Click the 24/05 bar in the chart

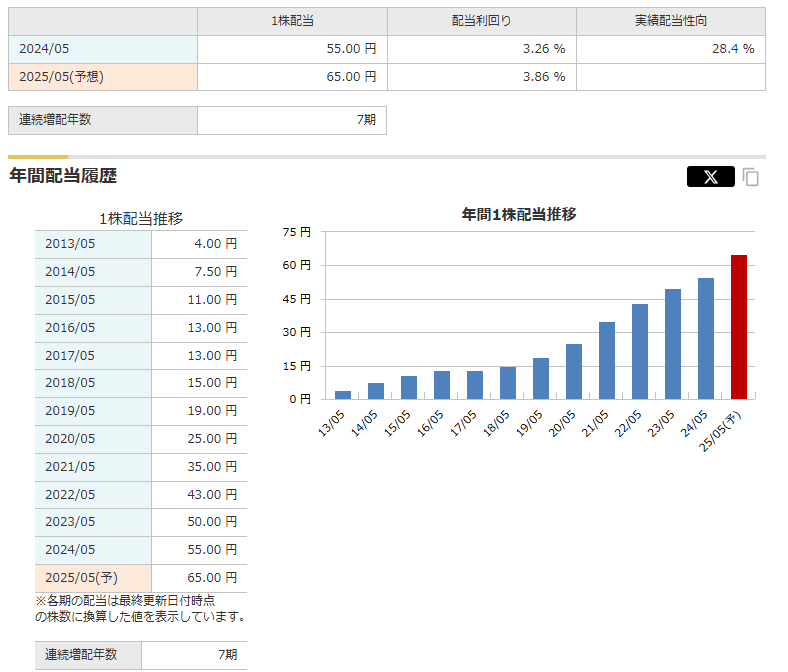(x=706, y=338)
